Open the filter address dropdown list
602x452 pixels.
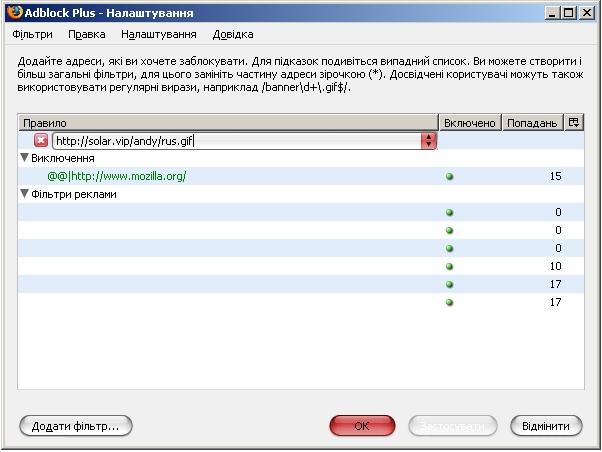point(430,141)
